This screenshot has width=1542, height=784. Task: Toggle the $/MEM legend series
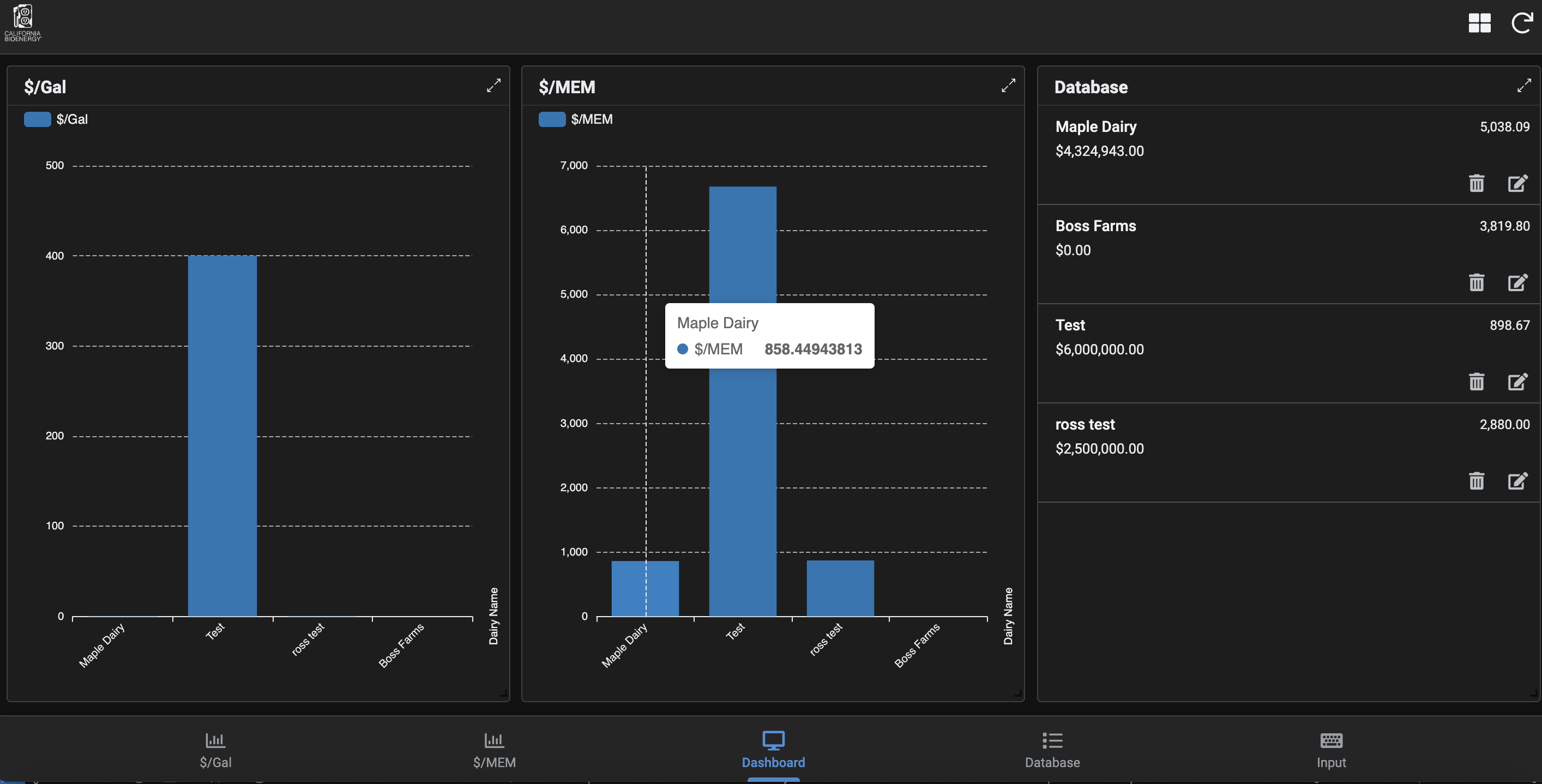(575, 119)
